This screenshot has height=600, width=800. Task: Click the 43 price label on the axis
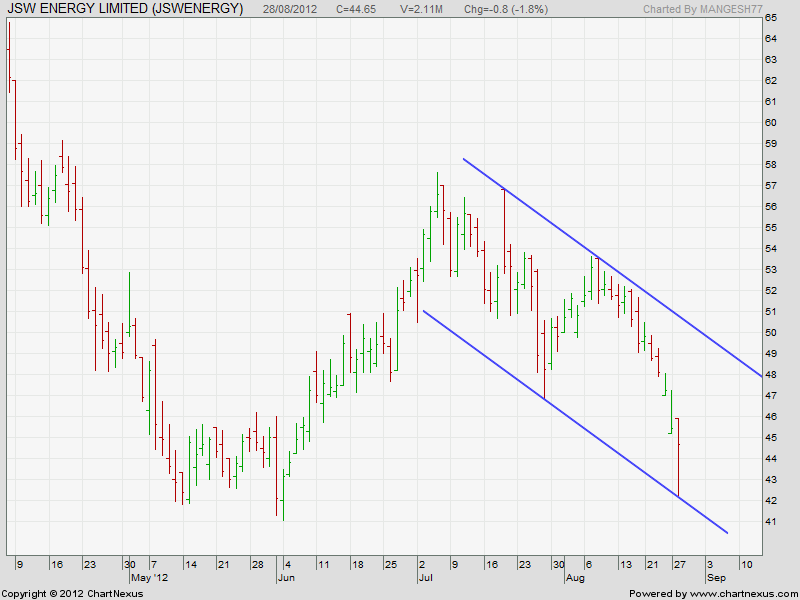click(x=771, y=480)
